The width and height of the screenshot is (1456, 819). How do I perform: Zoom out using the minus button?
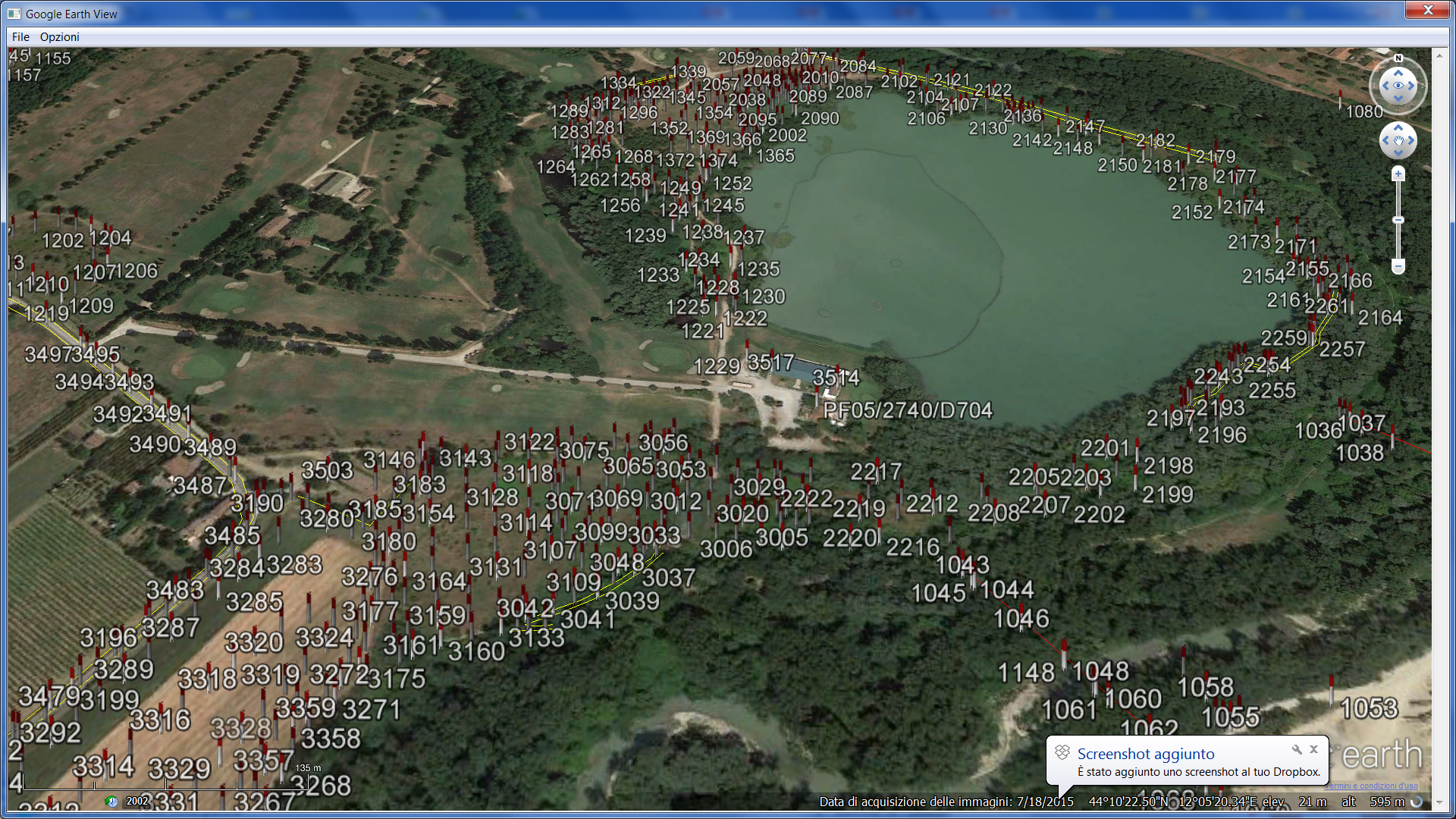click(1398, 266)
